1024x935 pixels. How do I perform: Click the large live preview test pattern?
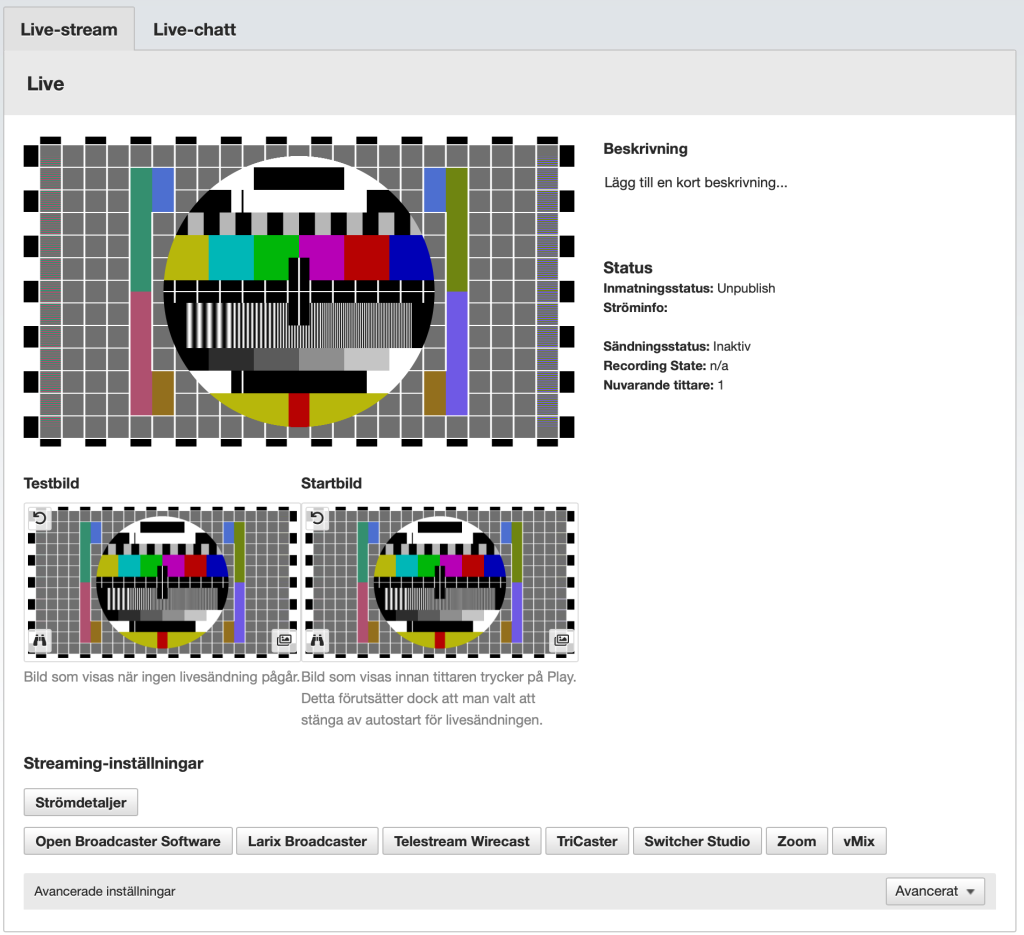(299, 291)
